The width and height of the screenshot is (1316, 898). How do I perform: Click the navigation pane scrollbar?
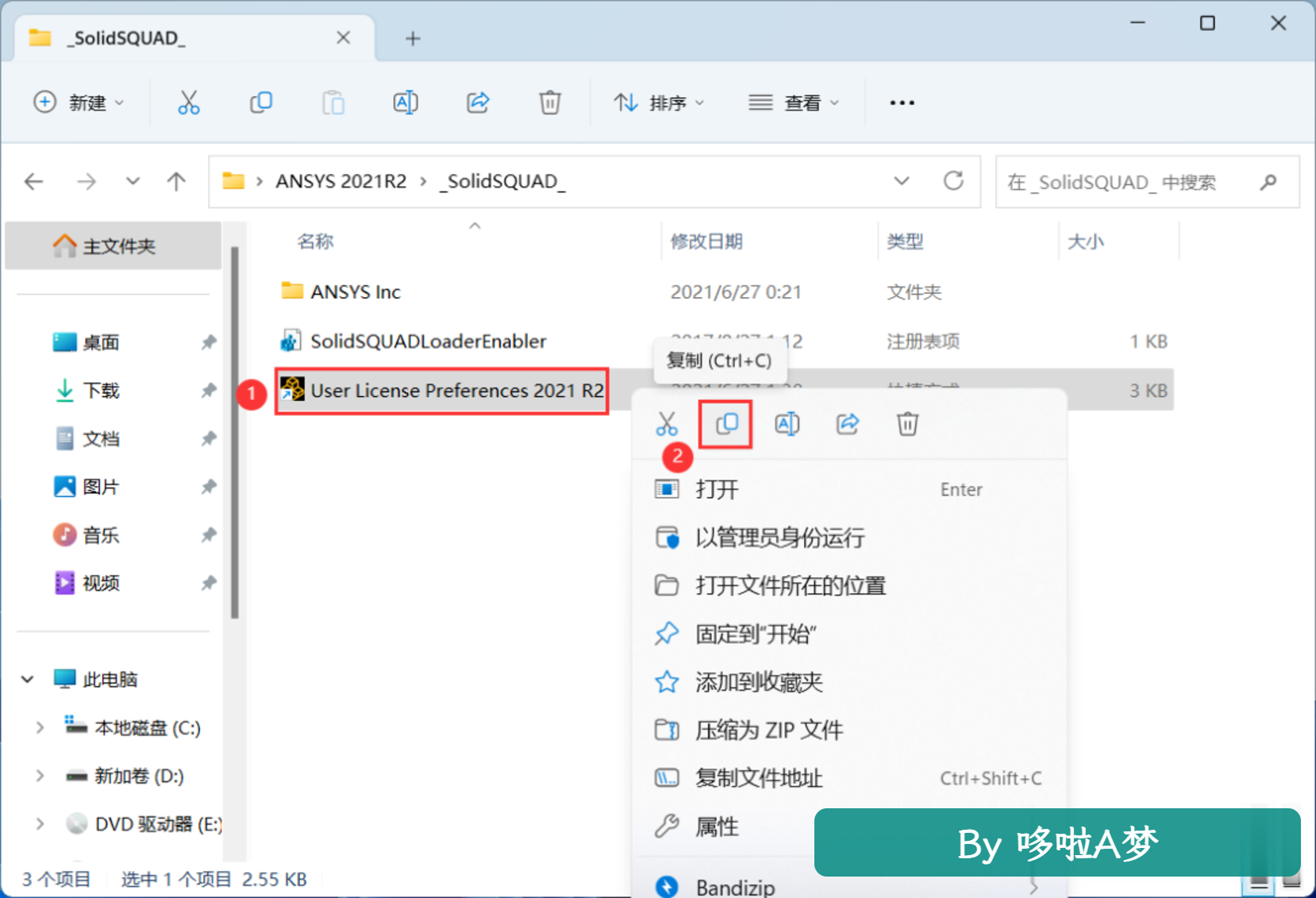(234, 432)
